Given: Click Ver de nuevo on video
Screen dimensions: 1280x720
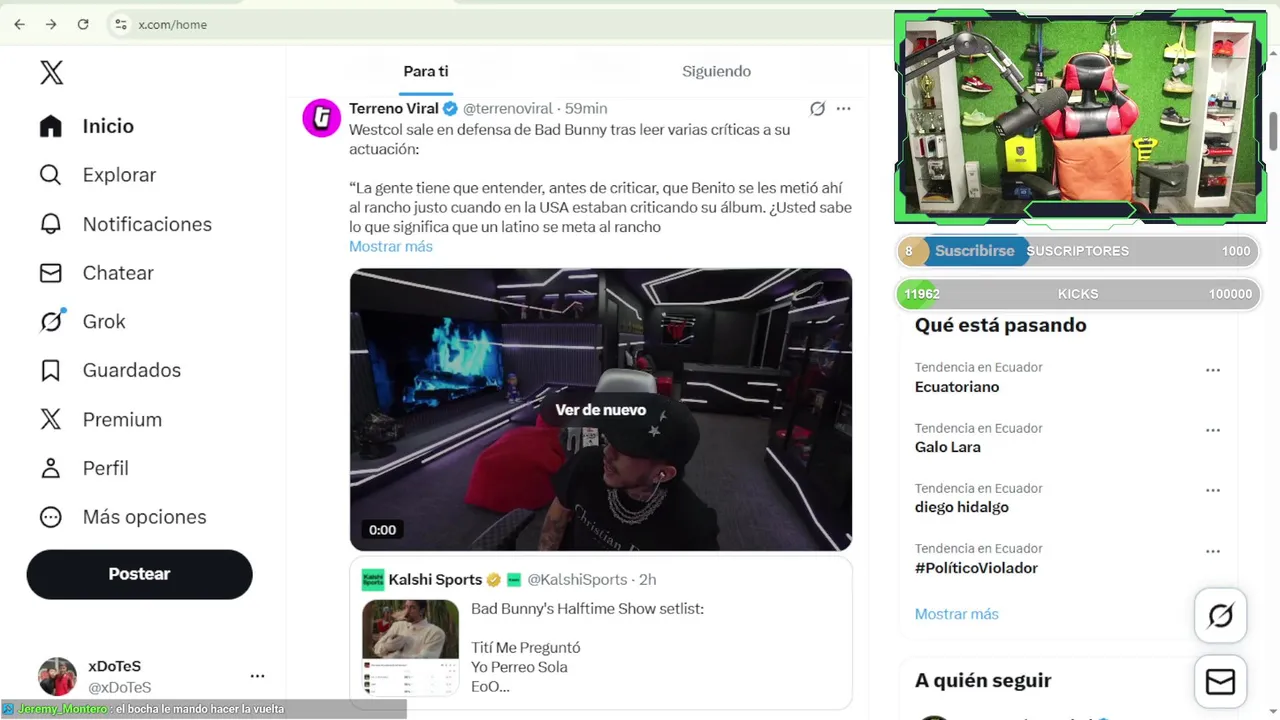Looking at the screenshot, I should (x=601, y=410).
